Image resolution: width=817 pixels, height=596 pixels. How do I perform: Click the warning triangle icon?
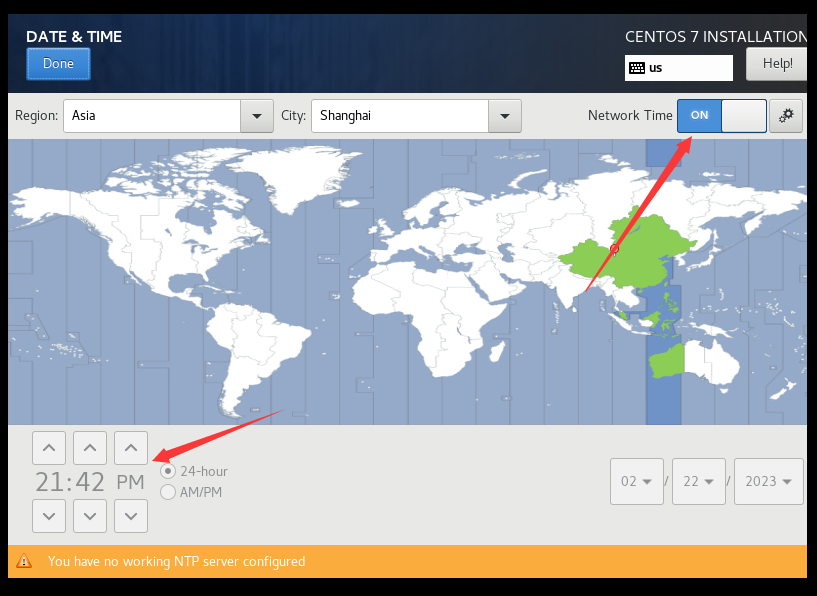tap(24, 561)
